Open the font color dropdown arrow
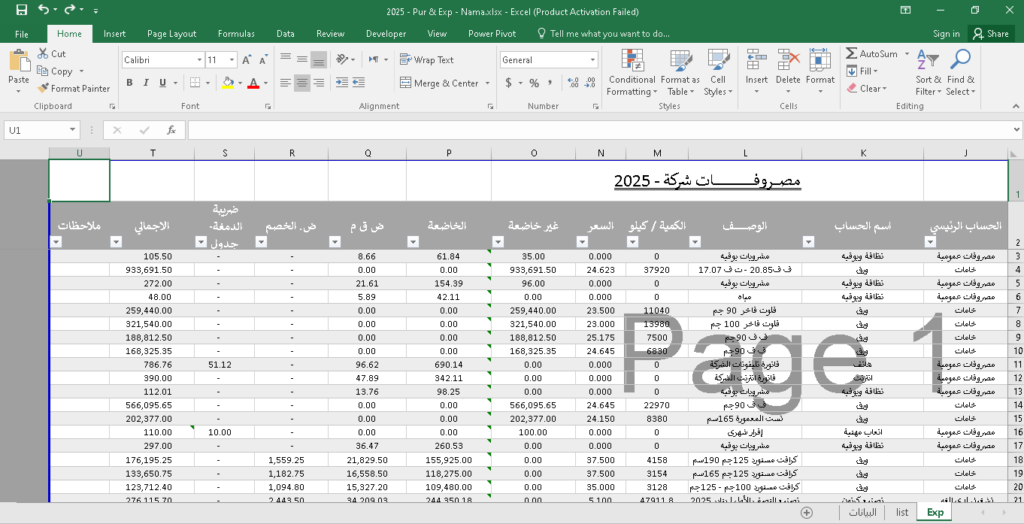This screenshot has width=1024, height=524. [x=265, y=83]
